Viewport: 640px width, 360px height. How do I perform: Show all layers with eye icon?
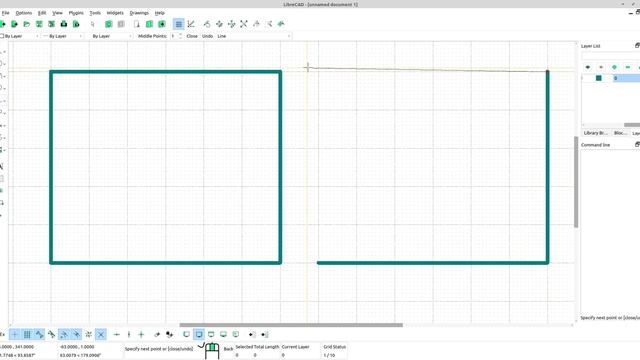(588, 67)
